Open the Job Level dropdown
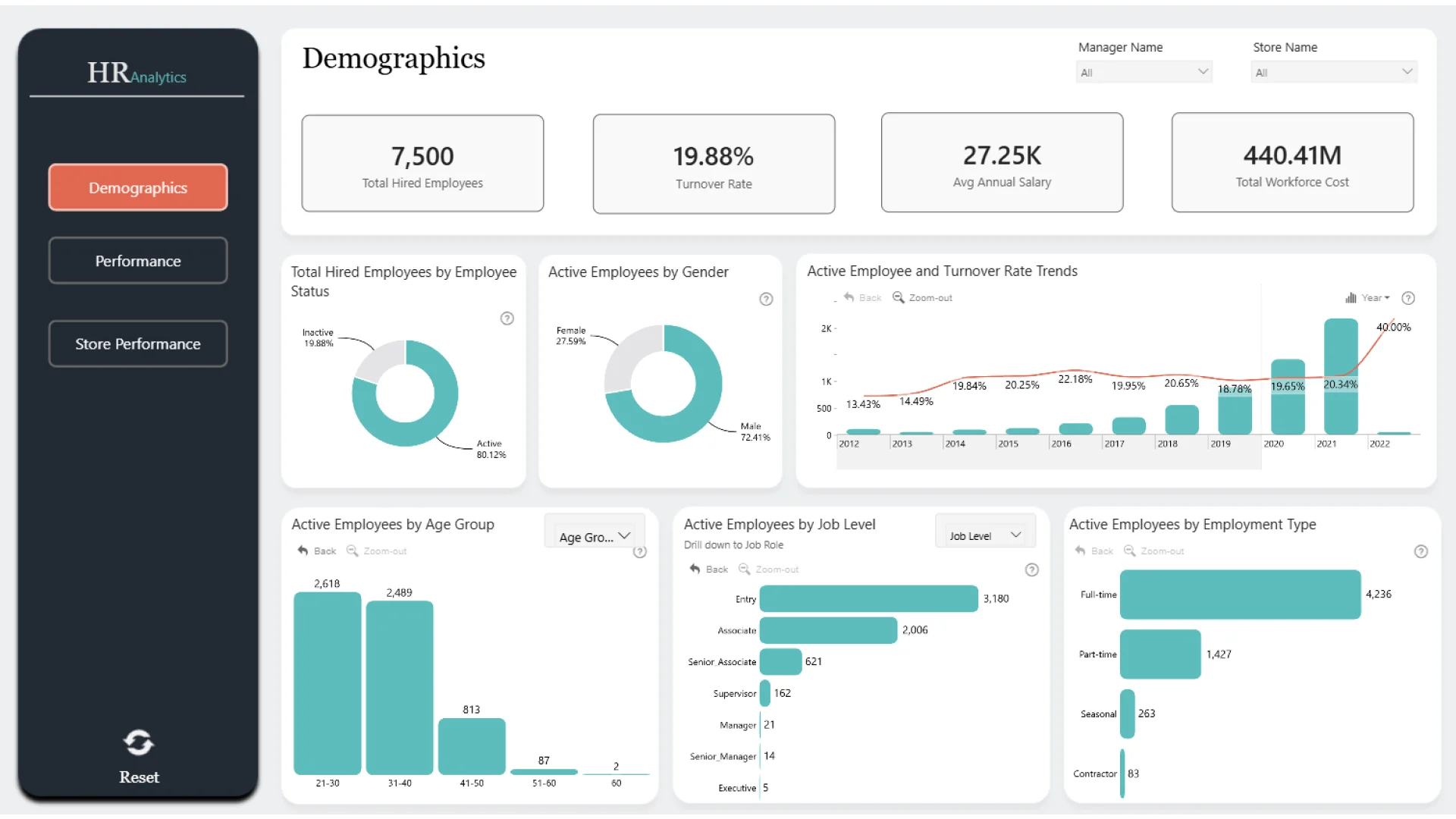The height and width of the screenshot is (819, 1456). 984,535
